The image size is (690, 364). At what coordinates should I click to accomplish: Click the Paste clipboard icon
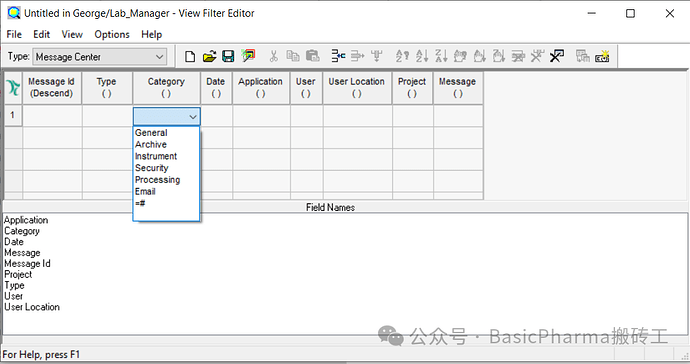point(312,56)
